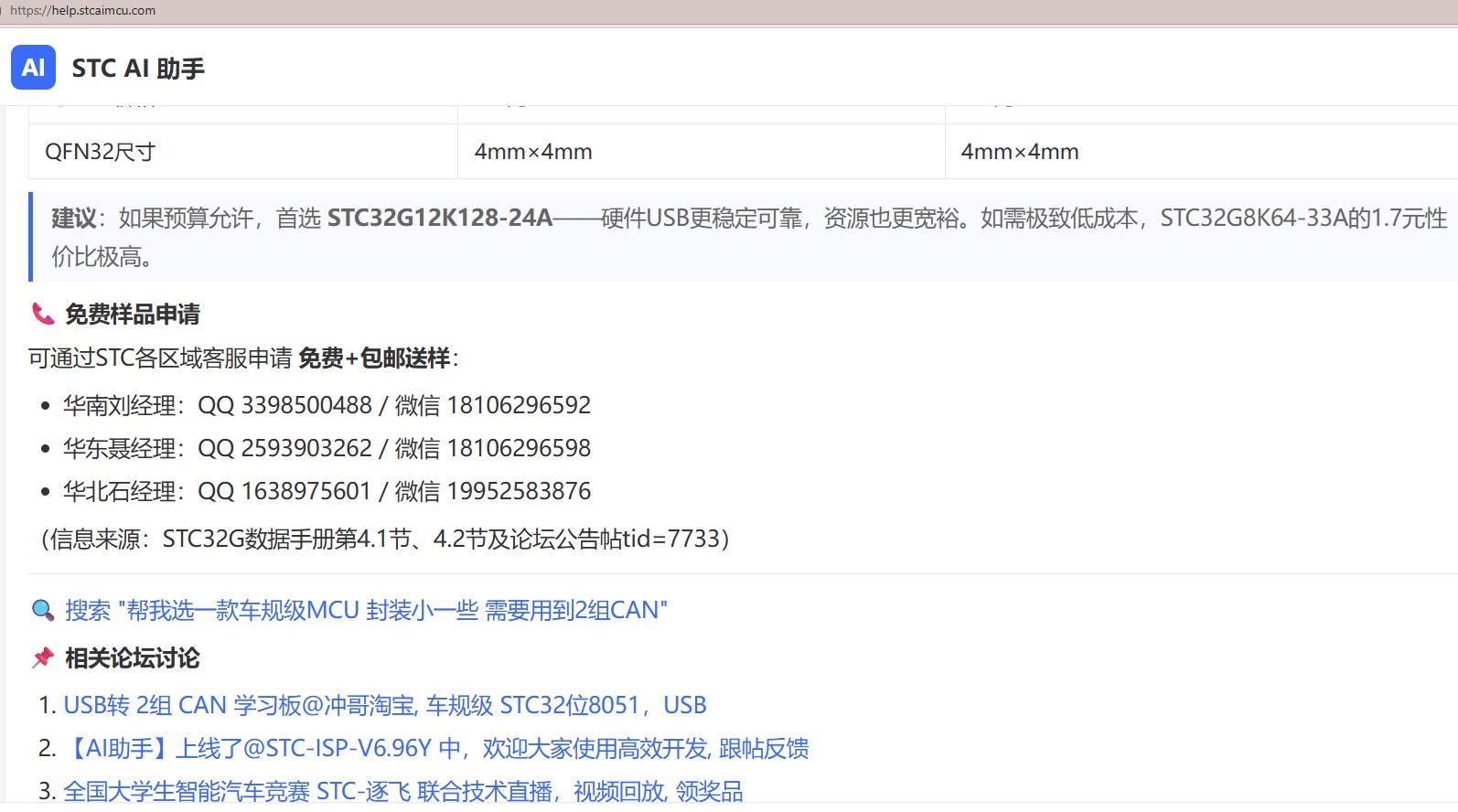Open forum link 【AI助手】上线了@STC-ISP-V6.96Y

coord(436,748)
